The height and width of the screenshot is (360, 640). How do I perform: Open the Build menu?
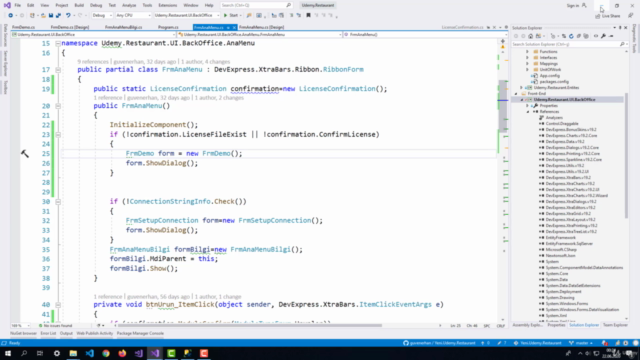[79, 5]
